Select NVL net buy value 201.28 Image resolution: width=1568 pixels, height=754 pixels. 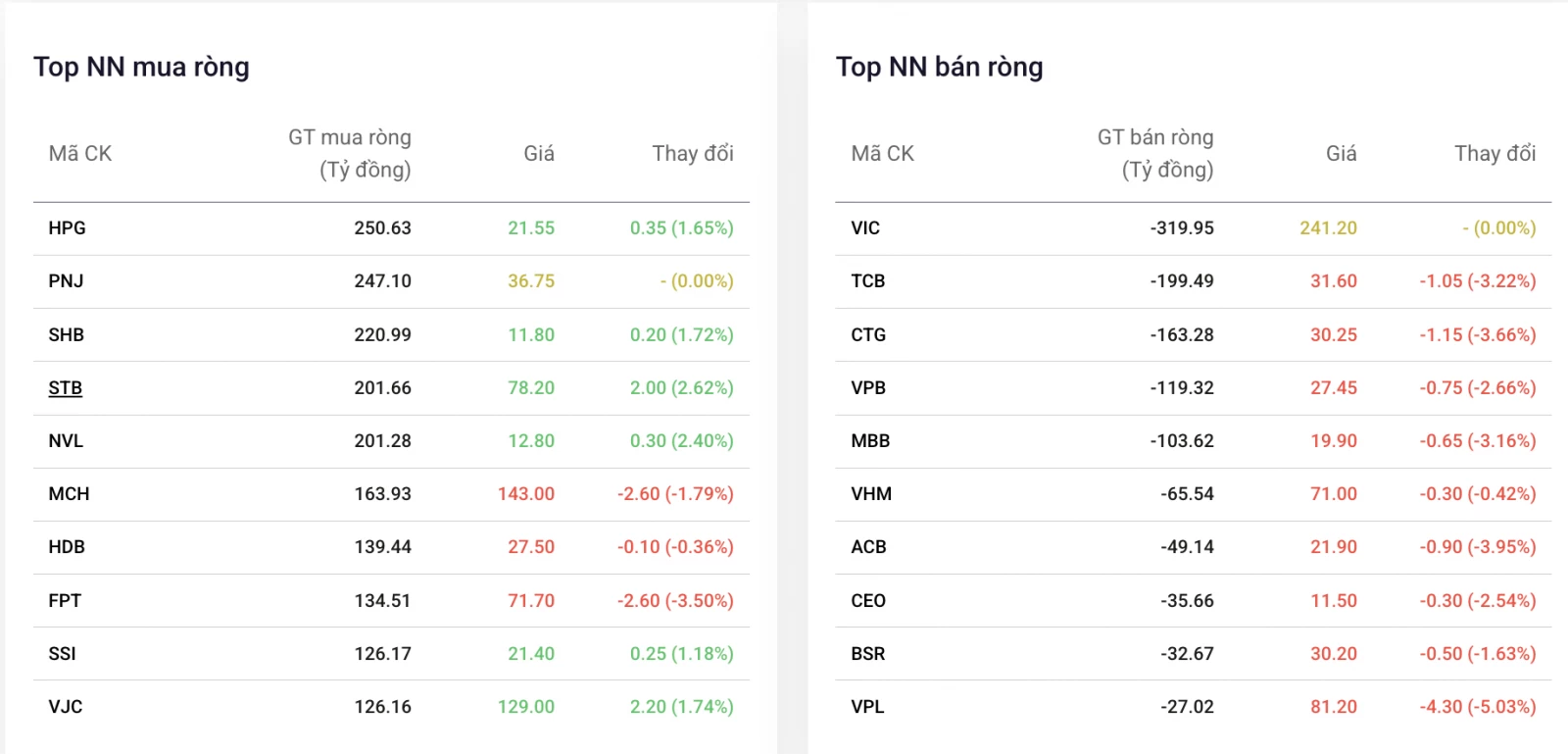click(x=383, y=441)
